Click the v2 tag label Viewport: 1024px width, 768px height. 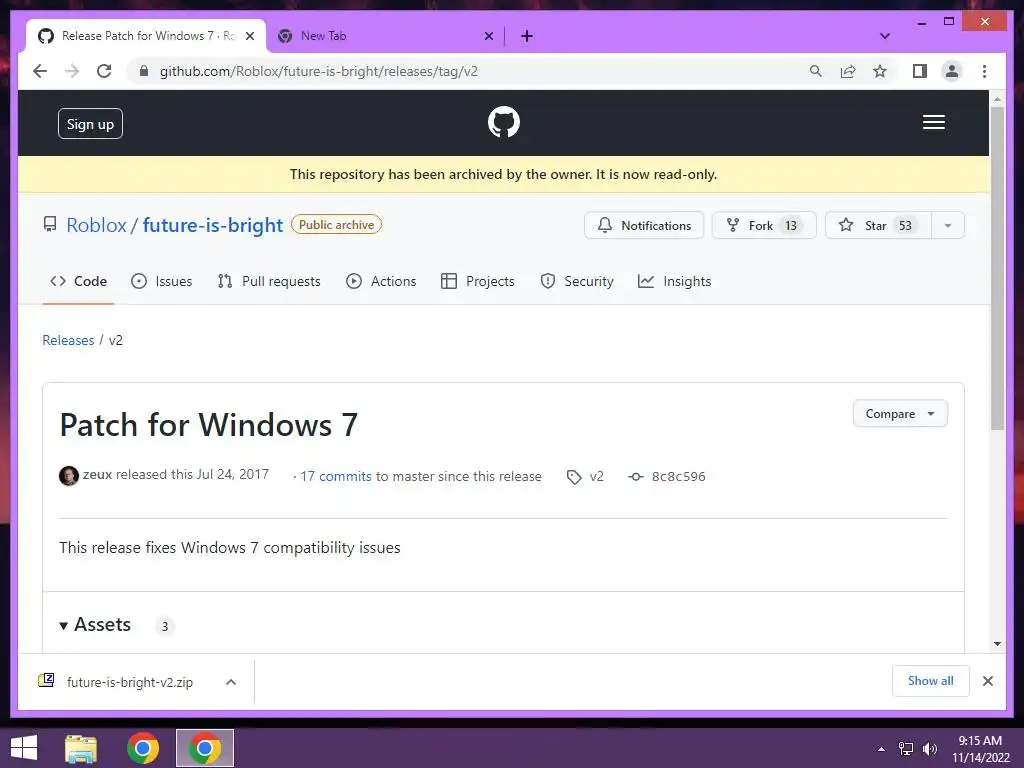(596, 477)
